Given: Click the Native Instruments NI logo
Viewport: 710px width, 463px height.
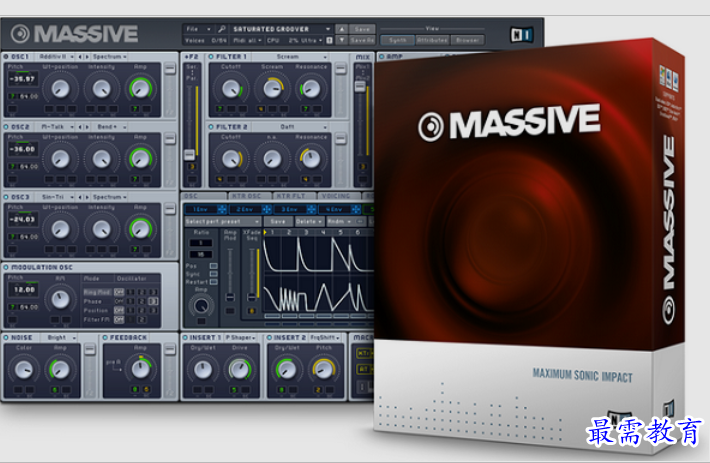Looking at the screenshot, I should click(521, 35).
